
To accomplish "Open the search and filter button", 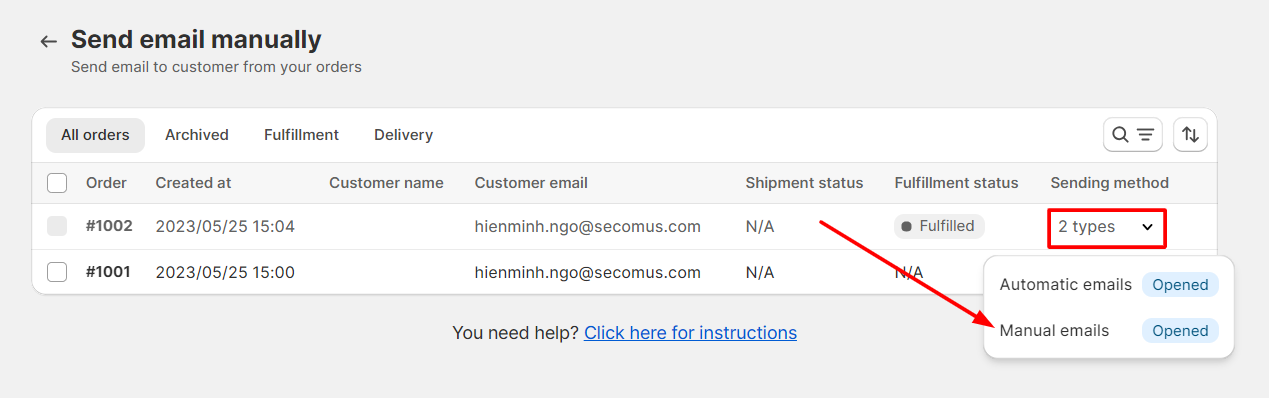I will [1133, 135].
